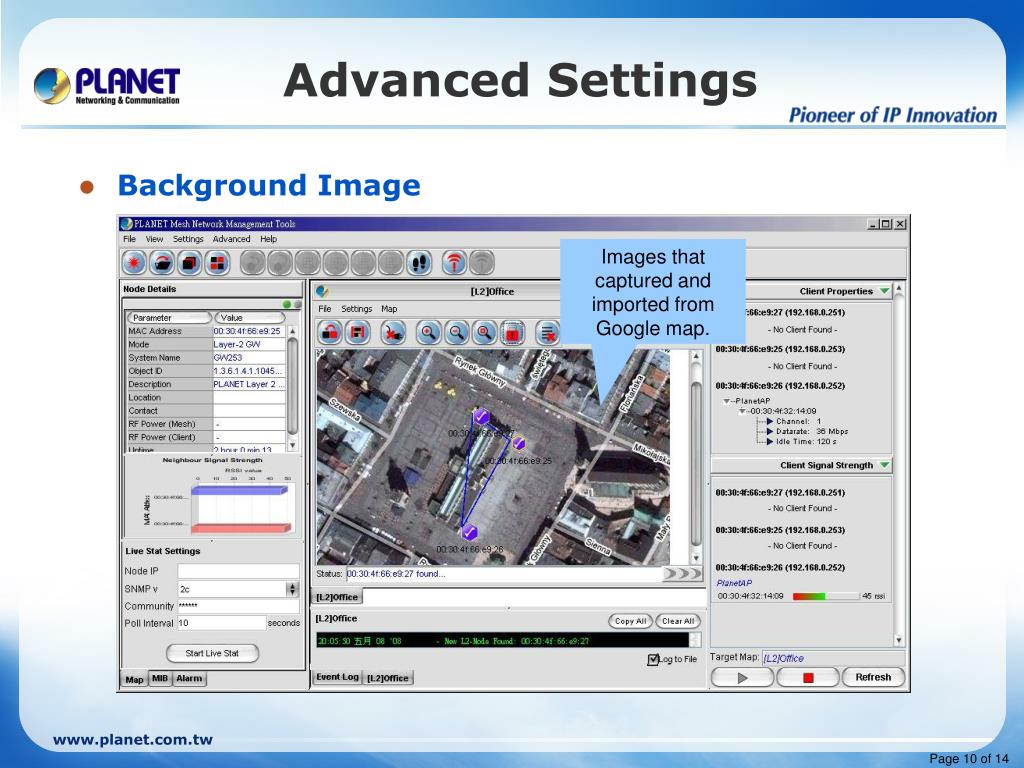Select the [L2]Office tab below Status bar
The image size is (1024, 768).
click(x=337, y=597)
